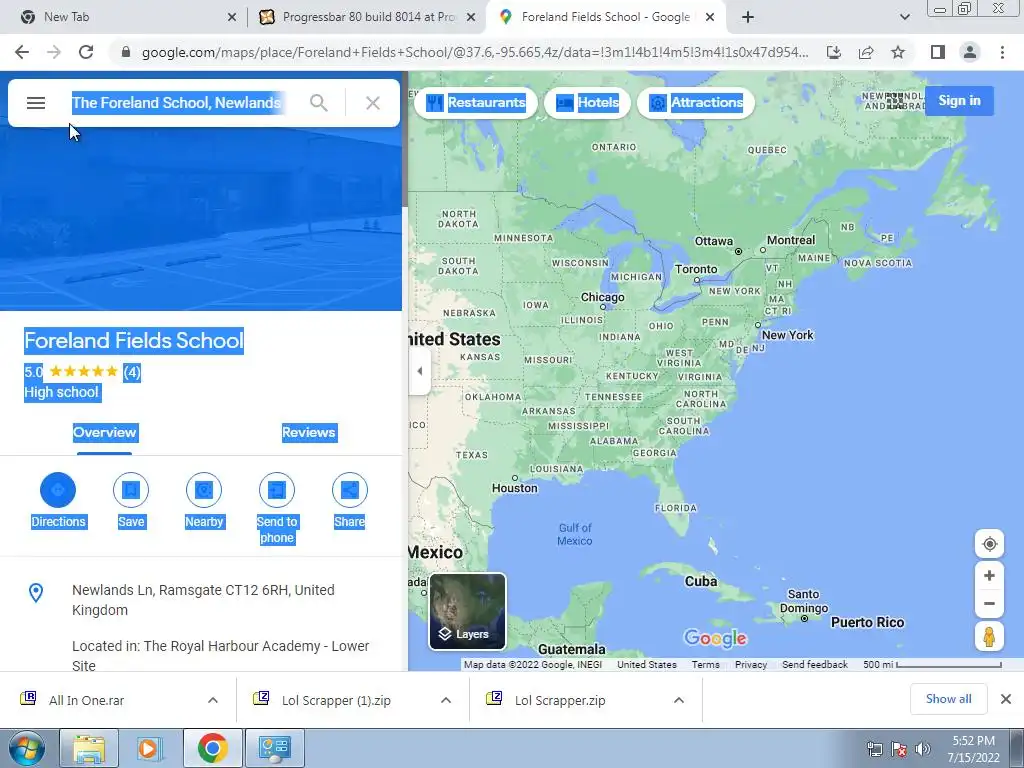Click the address bar URL

tap(475, 52)
